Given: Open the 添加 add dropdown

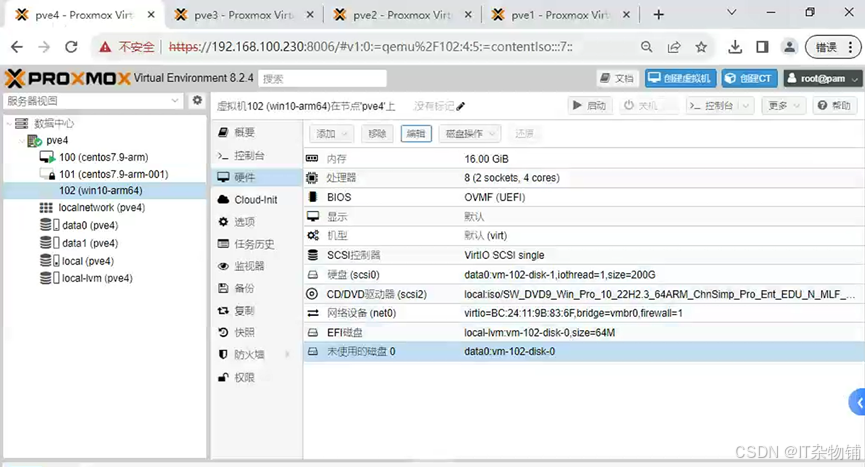Looking at the screenshot, I should click(332, 133).
